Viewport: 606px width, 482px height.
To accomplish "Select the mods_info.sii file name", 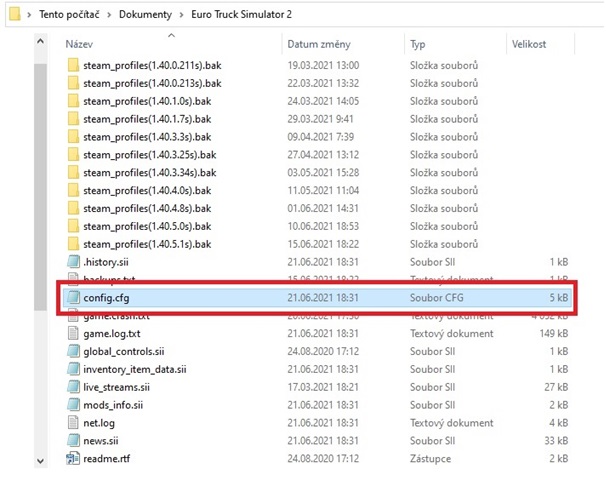I will [x=113, y=405].
